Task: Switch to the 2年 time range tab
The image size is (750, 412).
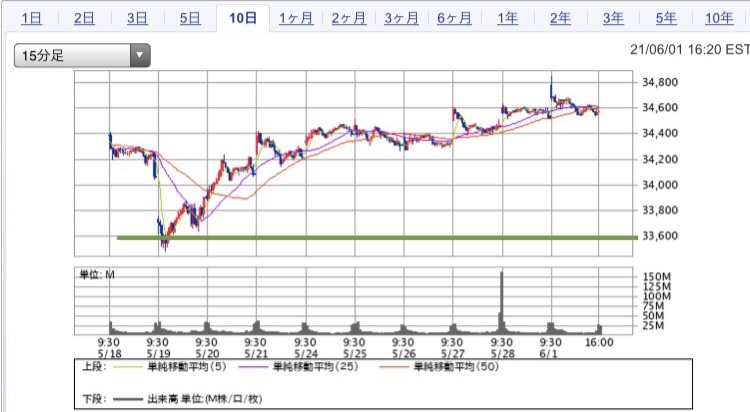Action: pyautogui.click(x=560, y=18)
